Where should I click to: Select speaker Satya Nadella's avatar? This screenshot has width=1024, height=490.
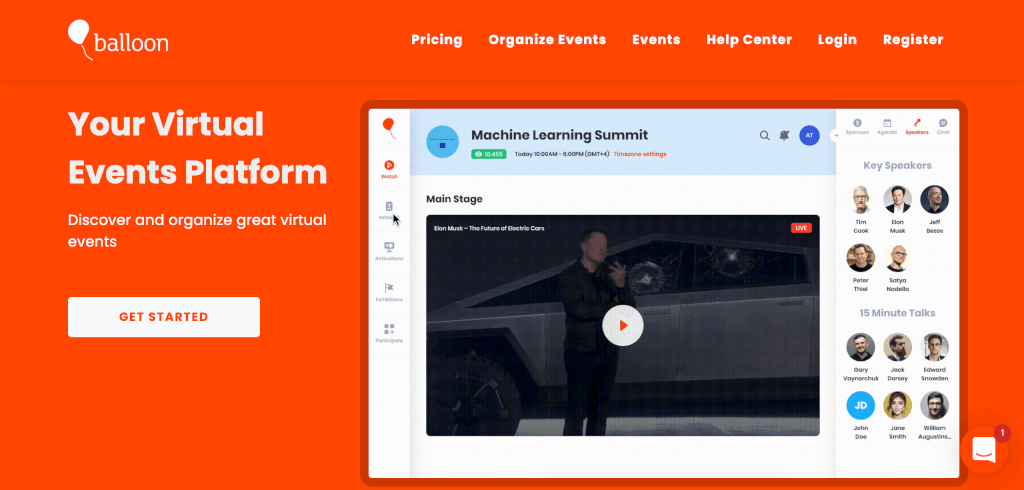tap(897, 258)
